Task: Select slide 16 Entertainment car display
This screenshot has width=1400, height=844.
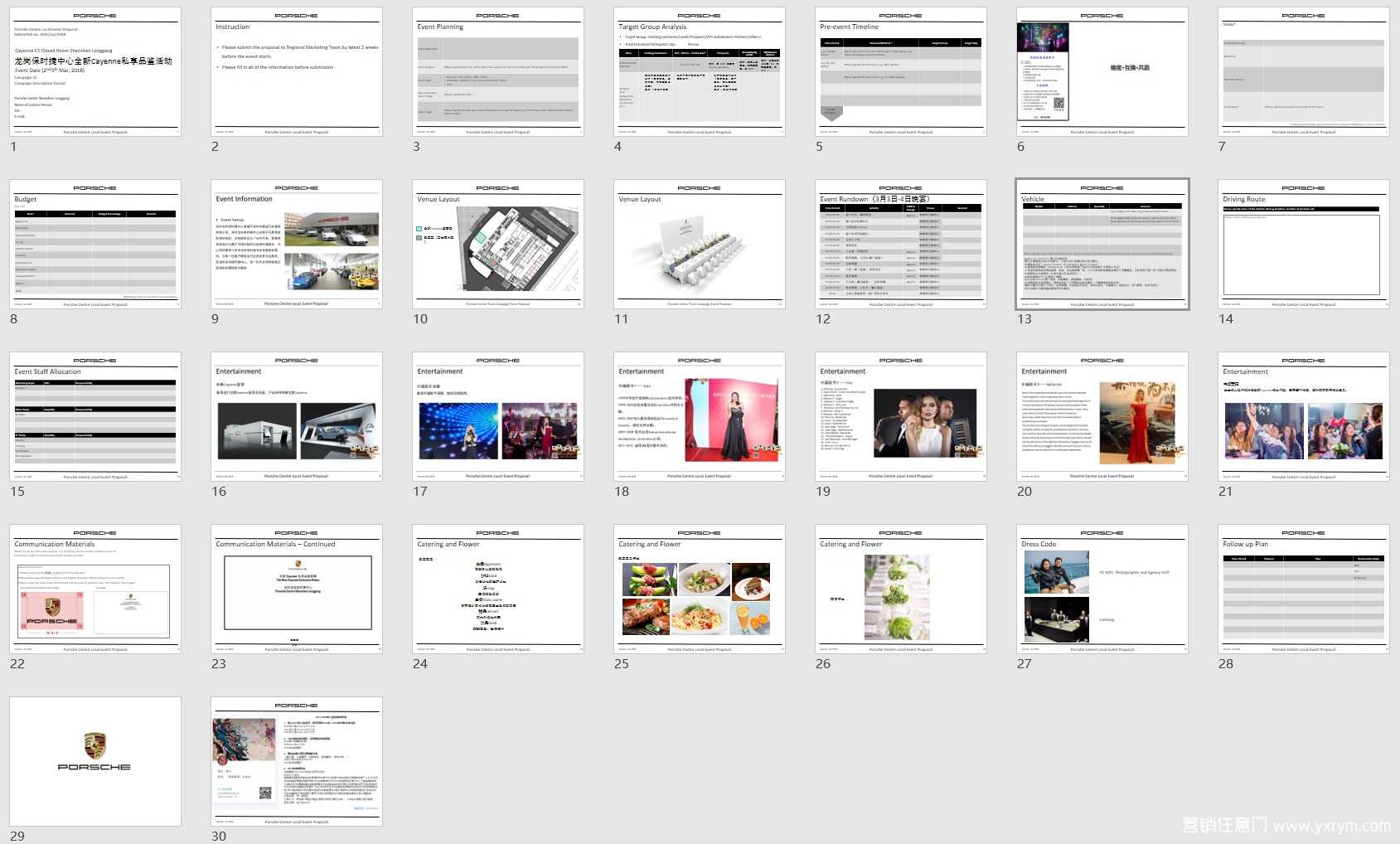Action: tap(297, 417)
